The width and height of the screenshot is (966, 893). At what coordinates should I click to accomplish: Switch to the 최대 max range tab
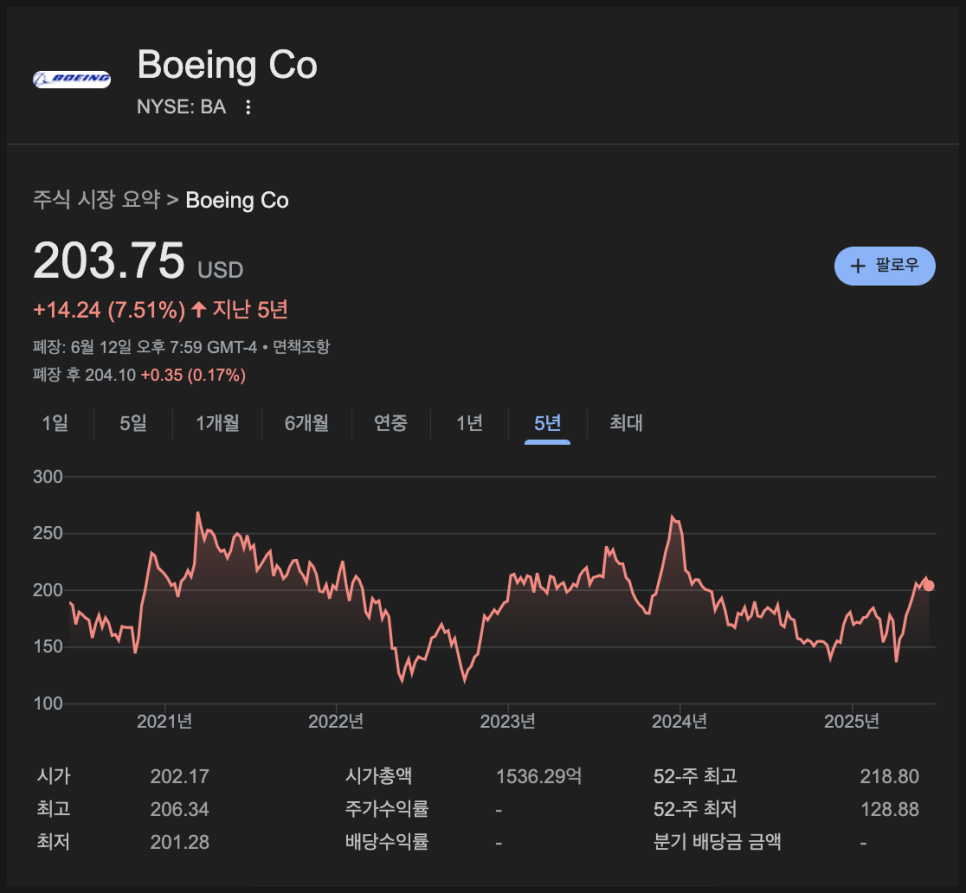tap(626, 423)
